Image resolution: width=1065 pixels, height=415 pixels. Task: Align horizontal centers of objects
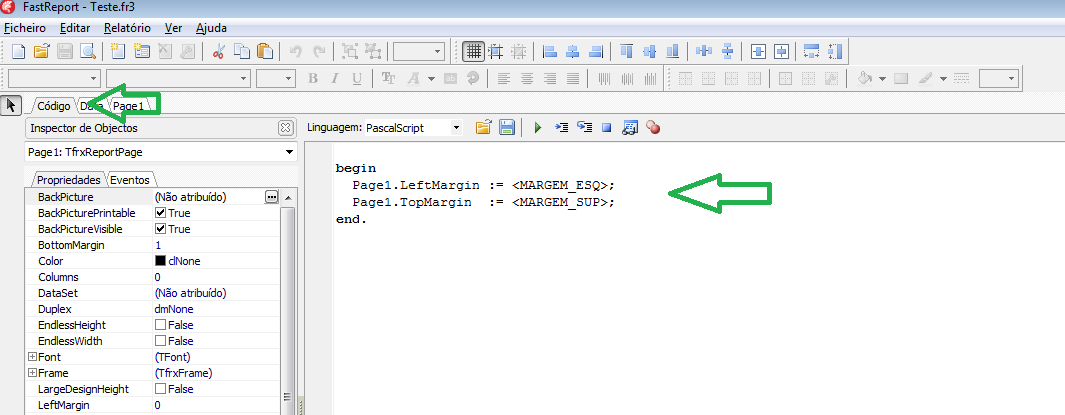(x=573, y=52)
